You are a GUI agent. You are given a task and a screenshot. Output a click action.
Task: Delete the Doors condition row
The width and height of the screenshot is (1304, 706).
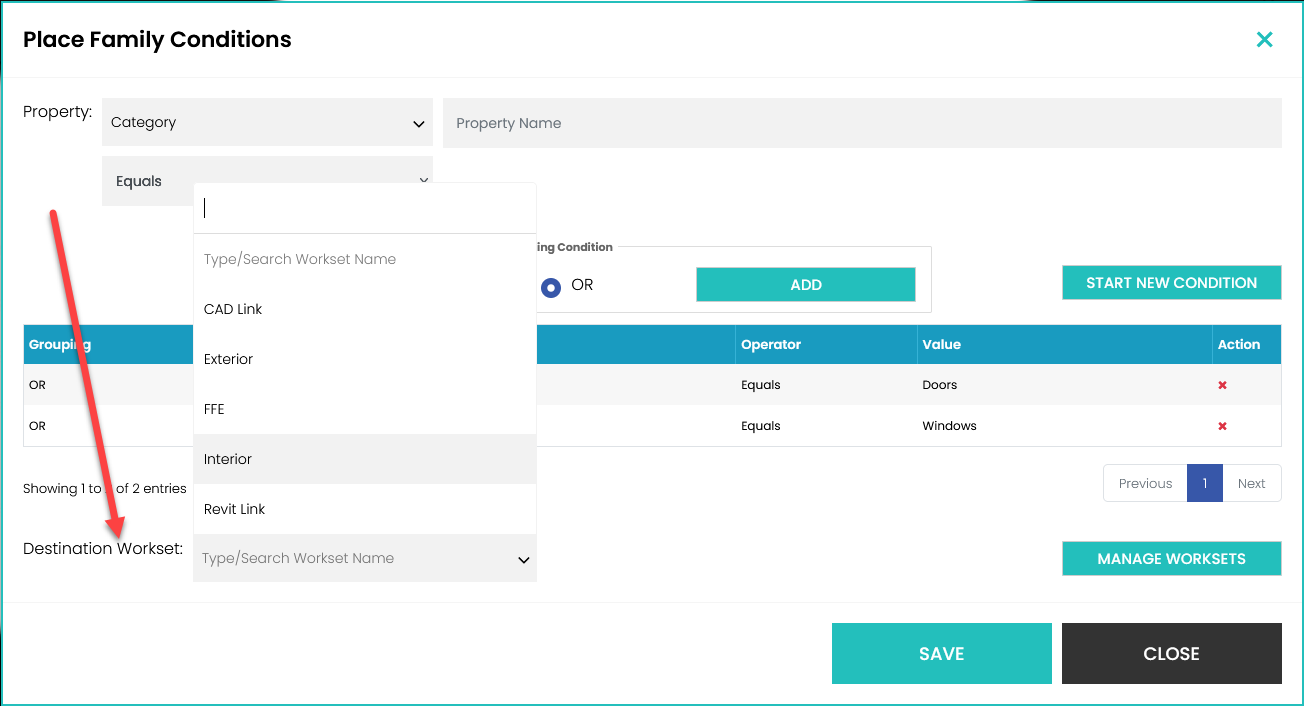(x=1222, y=385)
